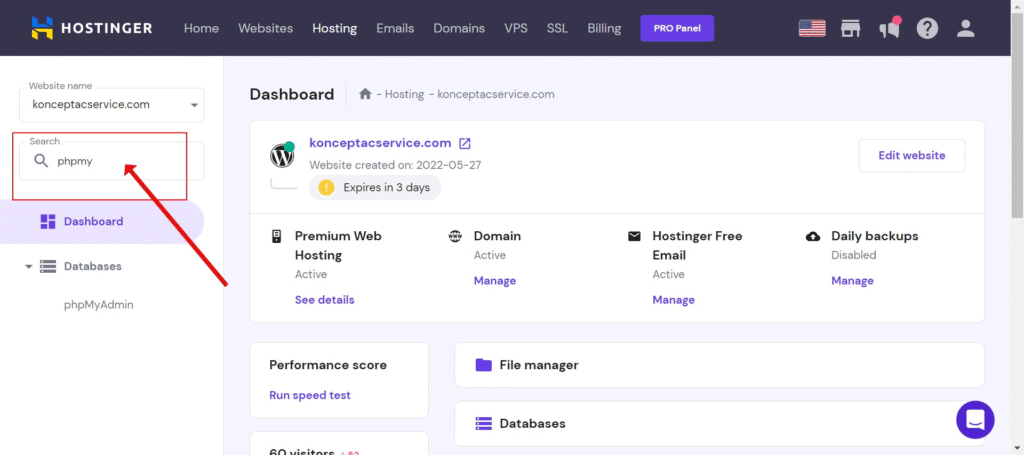Open Hosting in top navigation

(x=334, y=28)
